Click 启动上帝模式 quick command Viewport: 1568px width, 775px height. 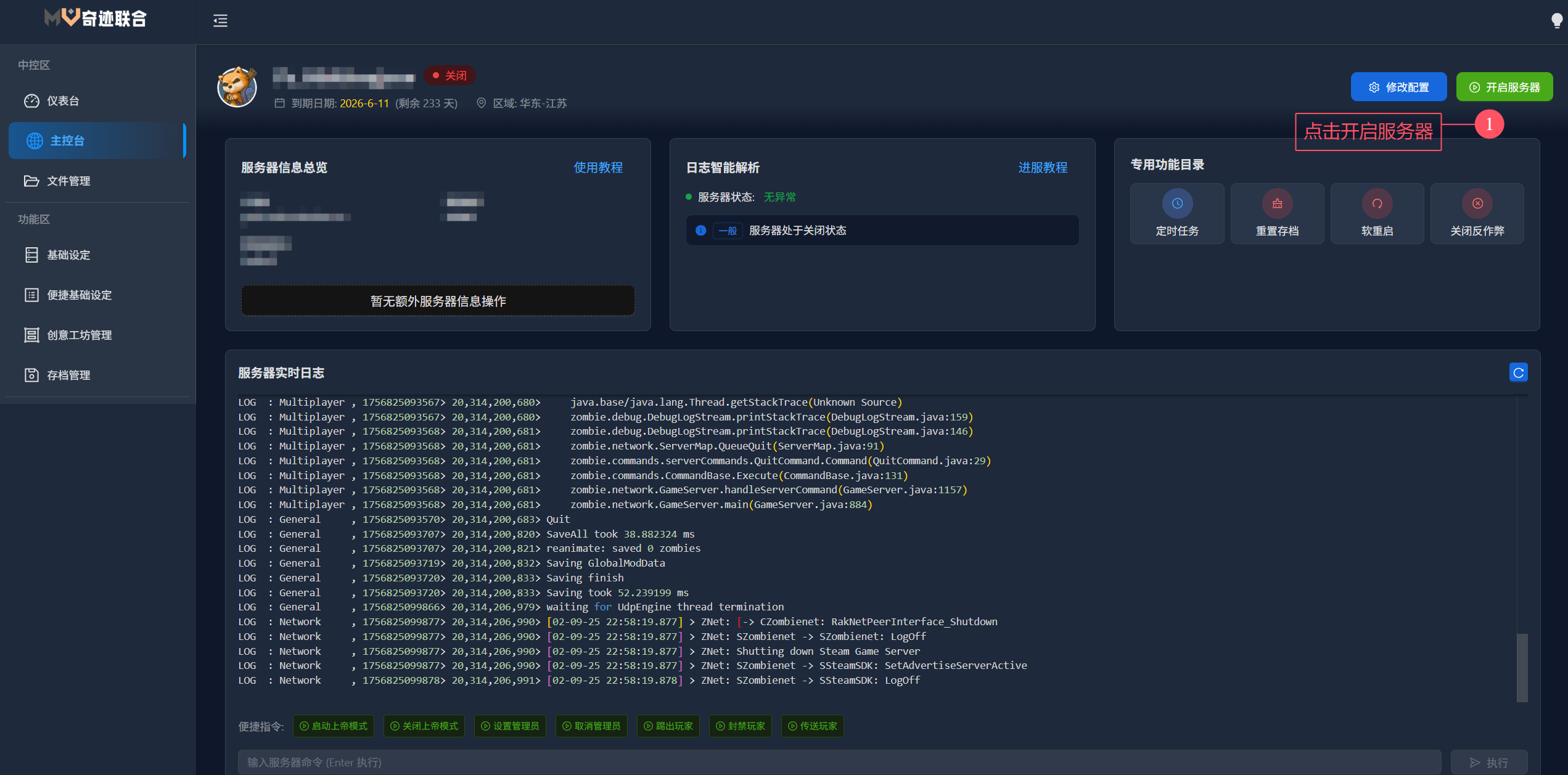pyautogui.click(x=334, y=726)
